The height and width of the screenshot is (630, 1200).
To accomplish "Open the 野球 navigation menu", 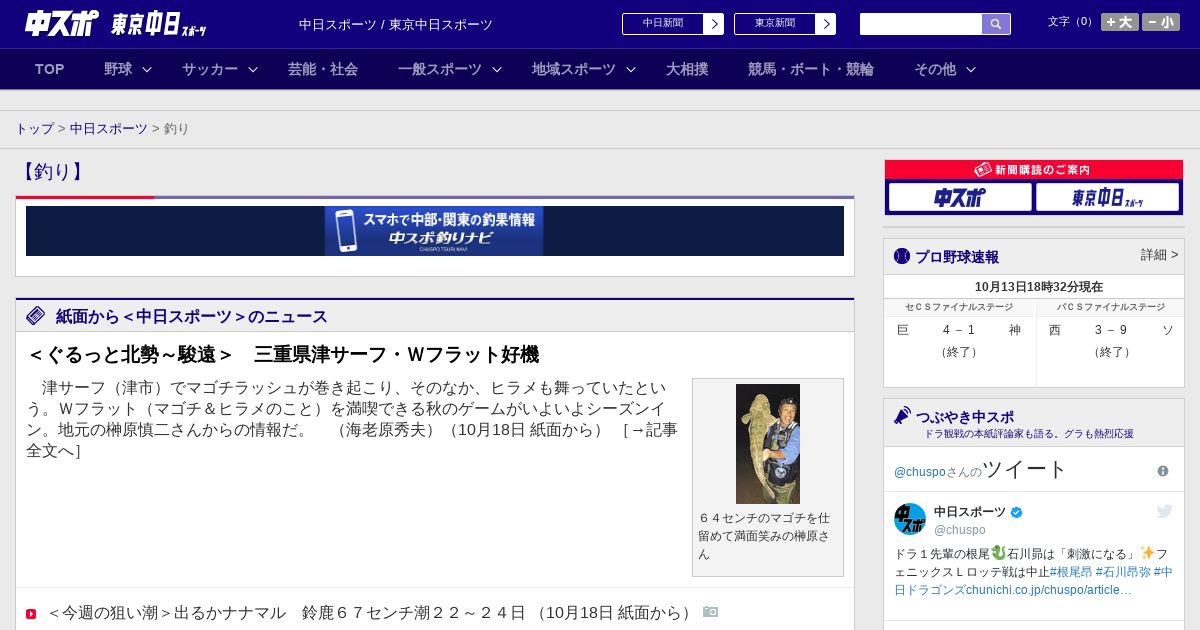I will pyautogui.click(x=118, y=69).
